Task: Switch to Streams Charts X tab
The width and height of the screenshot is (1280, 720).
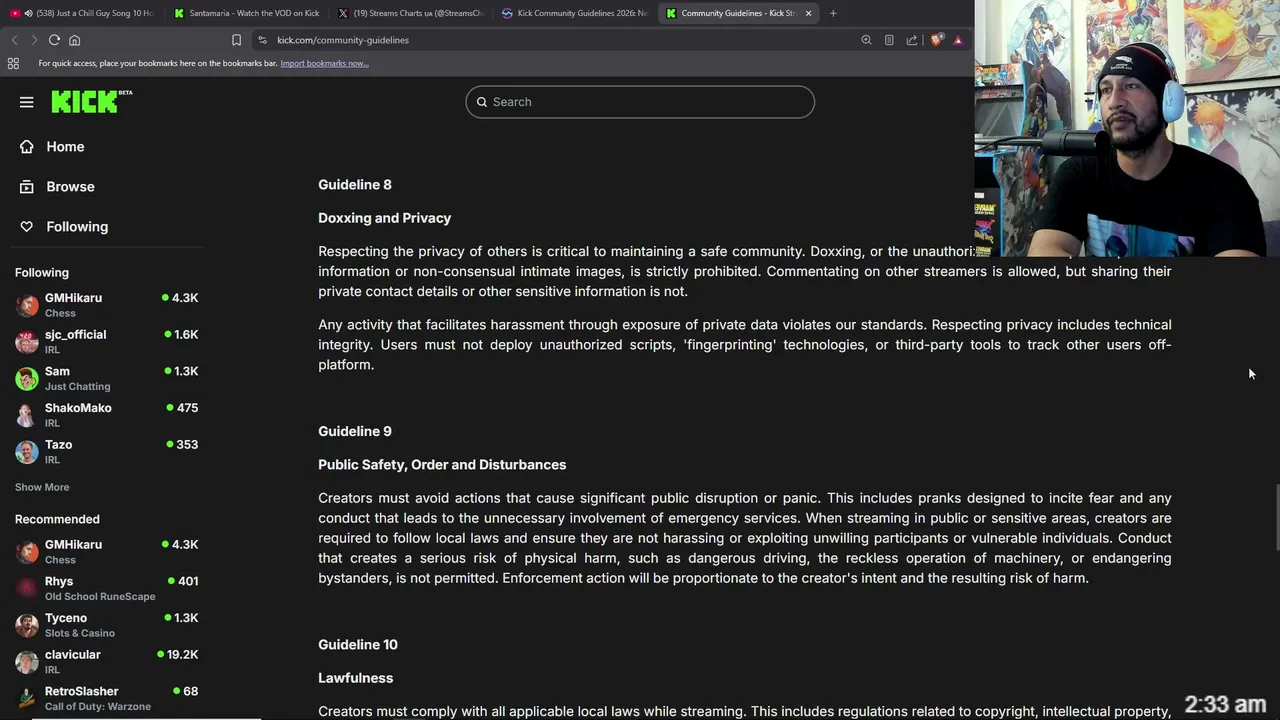Action: [x=410, y=13]
